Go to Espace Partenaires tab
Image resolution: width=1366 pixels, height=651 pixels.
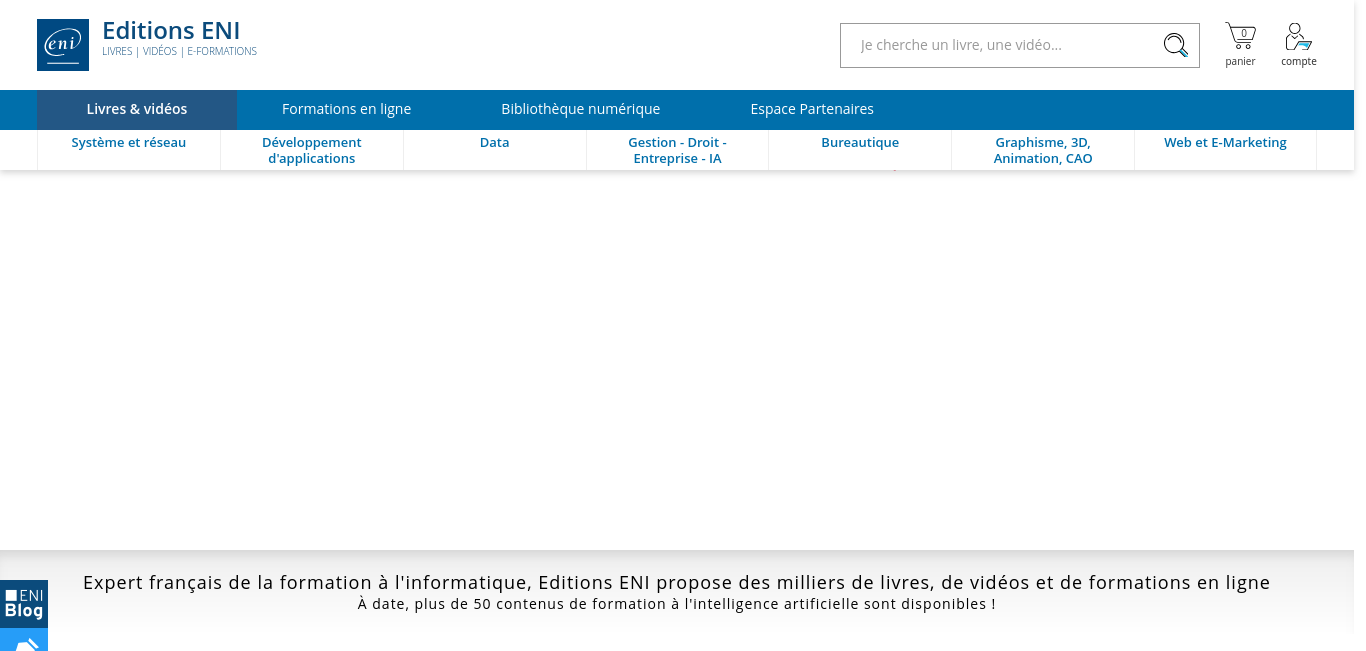coord(812,109)
